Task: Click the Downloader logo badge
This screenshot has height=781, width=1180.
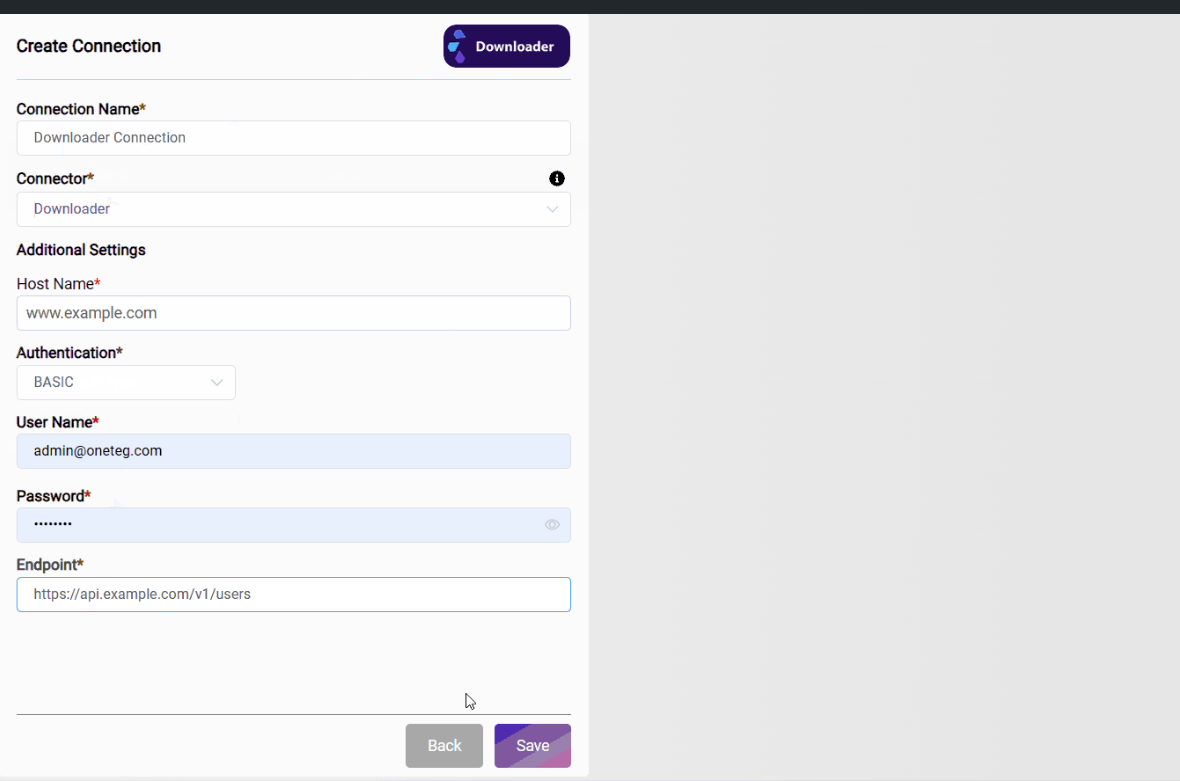Action: [506, 46]
